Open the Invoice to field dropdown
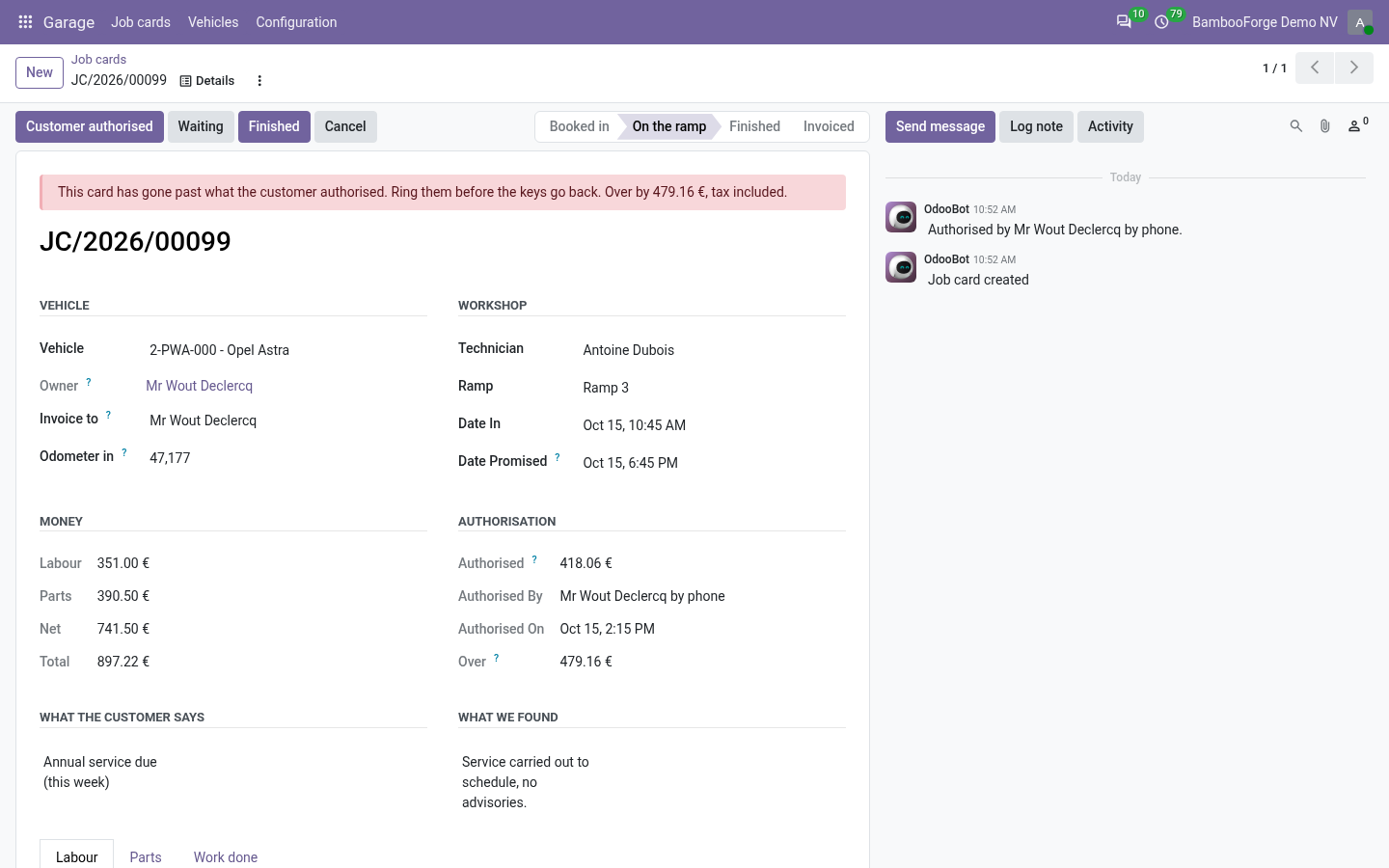Screen dimensions: 1389x868 286,420
